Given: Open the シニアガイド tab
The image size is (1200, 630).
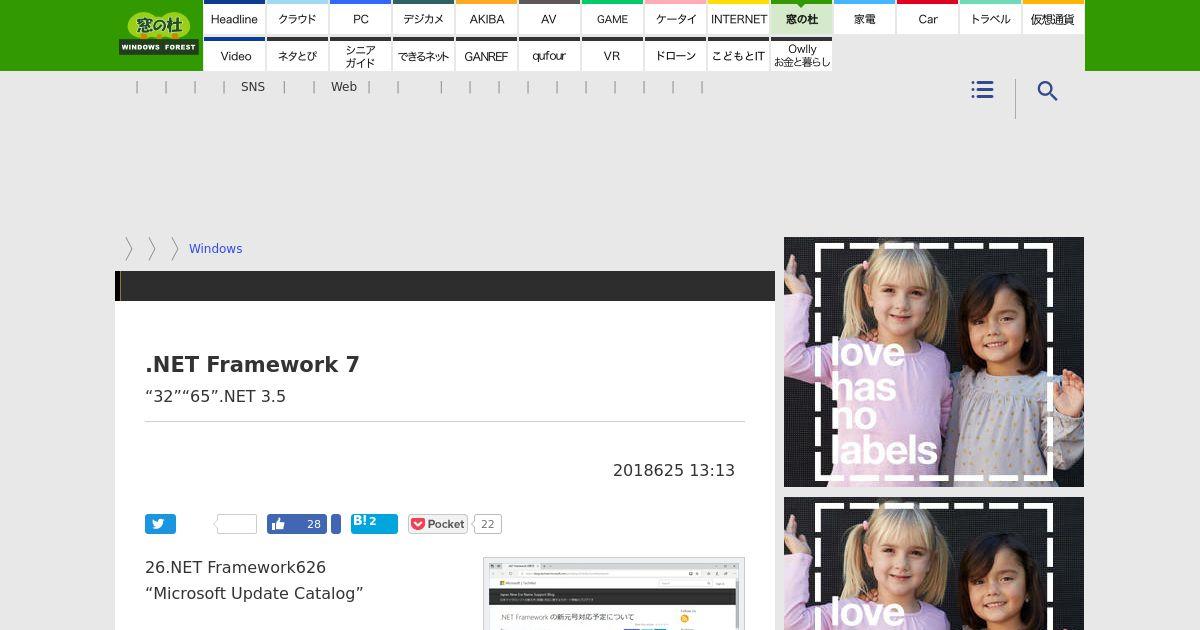Looking at the screenshot, I should [x=360, y=55].
